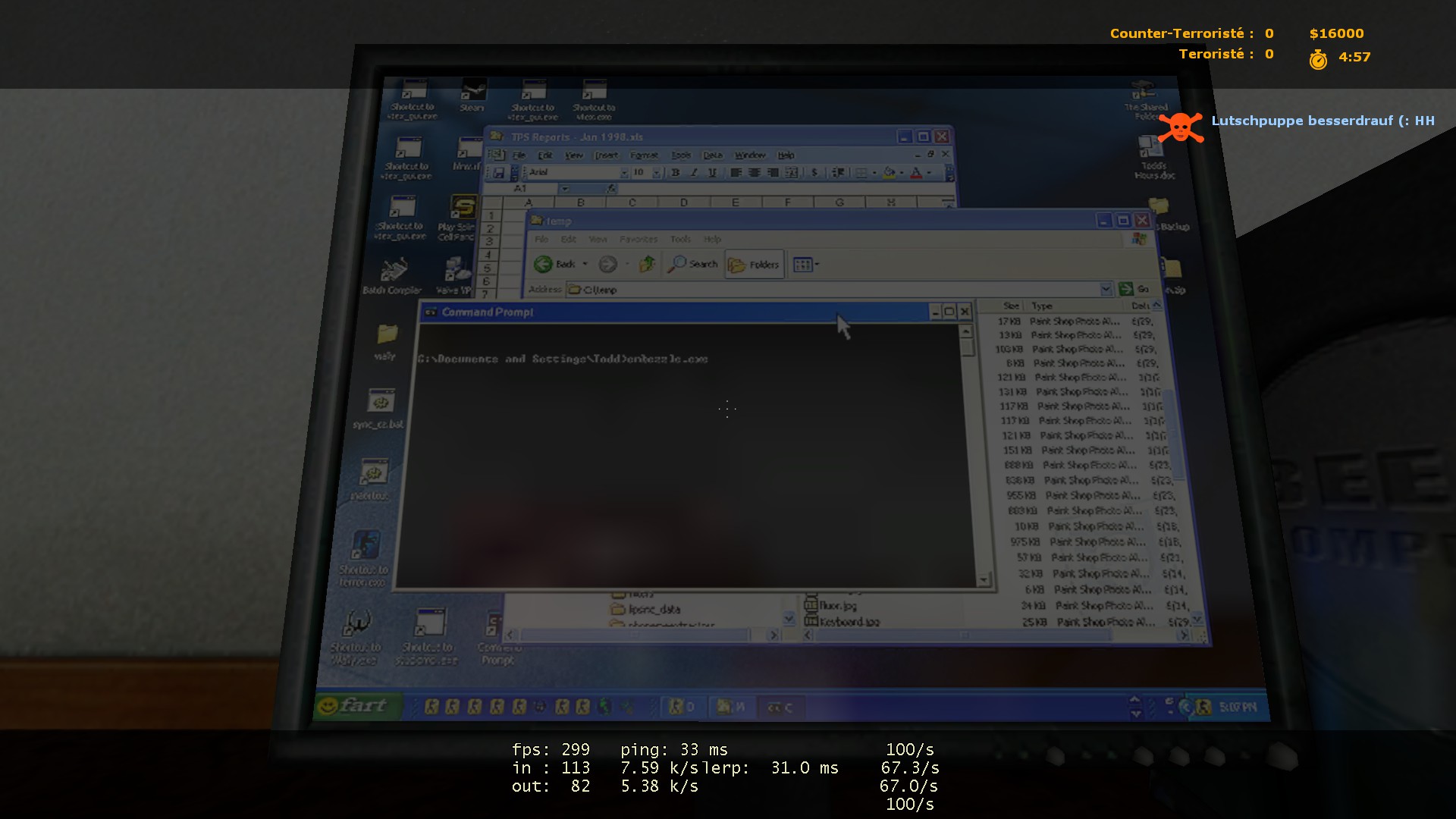Open Tools menu in temp window
Image resolution: width=1456 pixels, height=819 pixels.
680,240
